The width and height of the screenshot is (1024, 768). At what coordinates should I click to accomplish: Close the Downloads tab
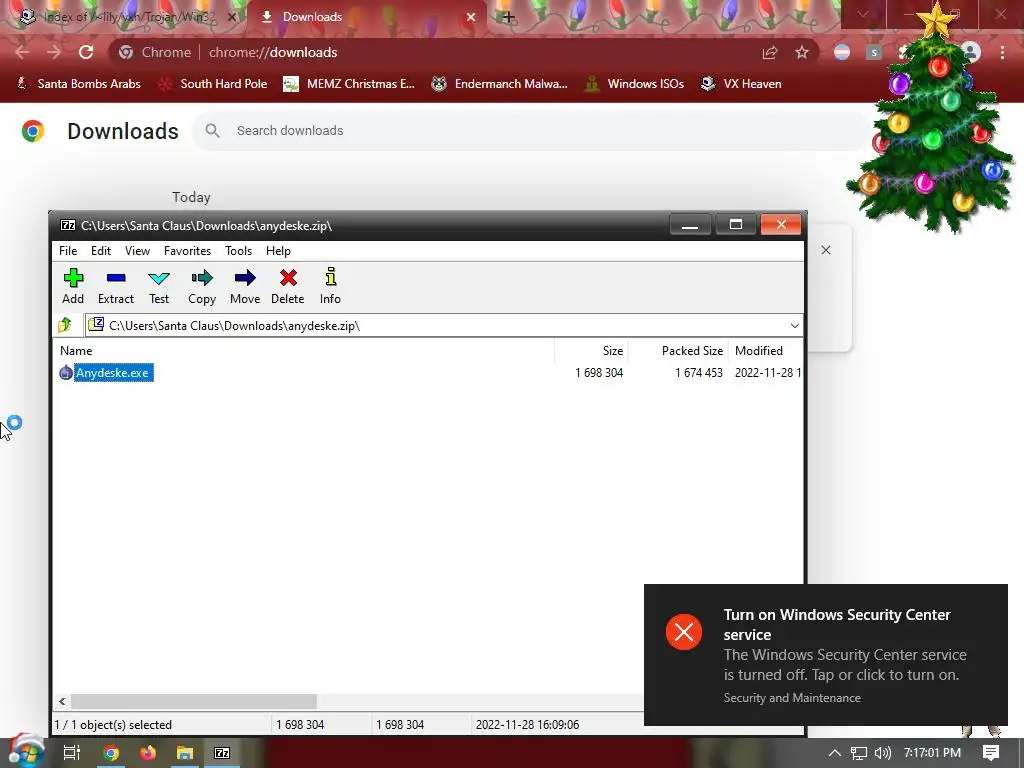pos(471,17)
